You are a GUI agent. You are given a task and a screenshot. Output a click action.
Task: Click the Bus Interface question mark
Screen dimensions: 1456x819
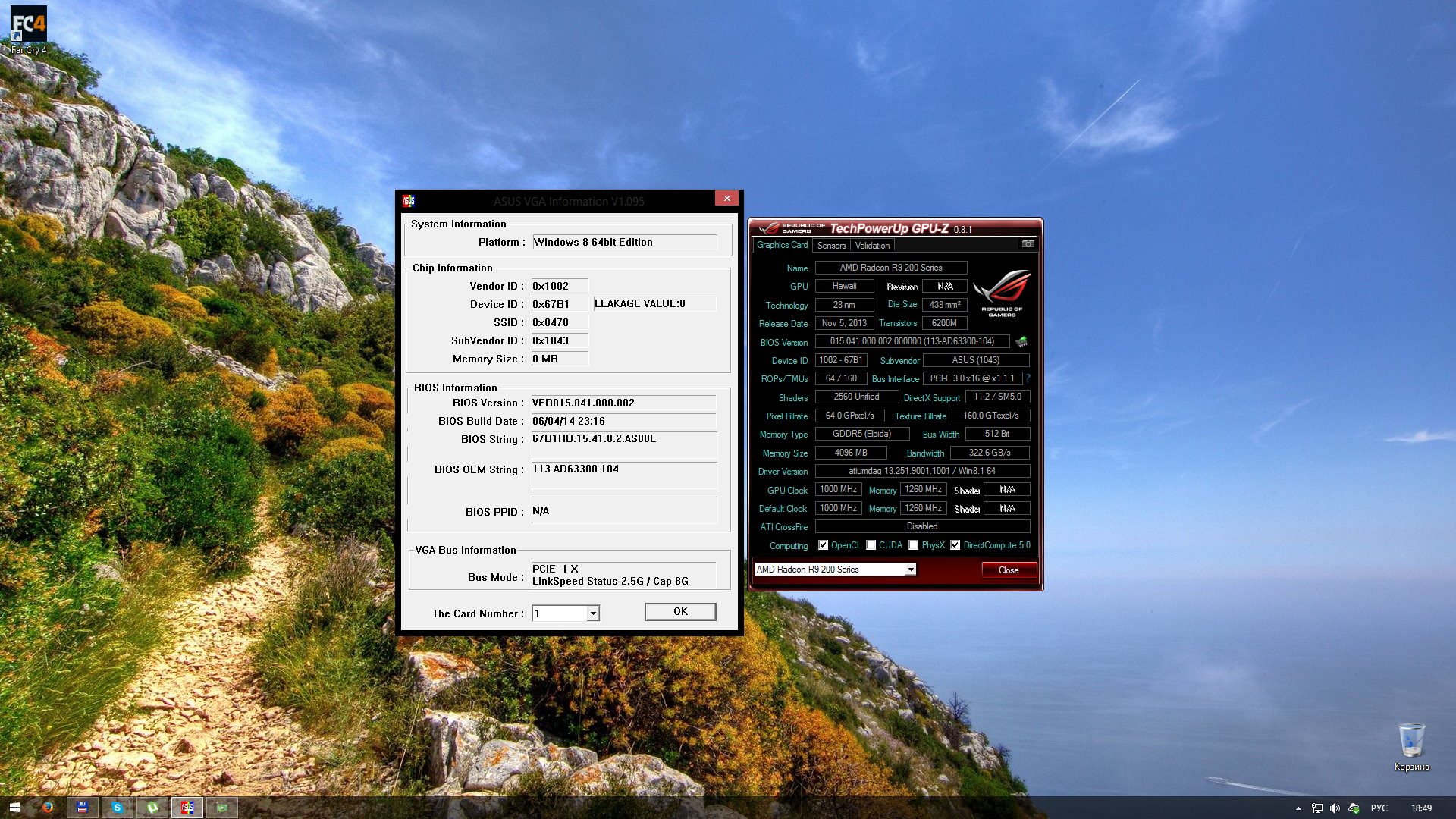1028,378
